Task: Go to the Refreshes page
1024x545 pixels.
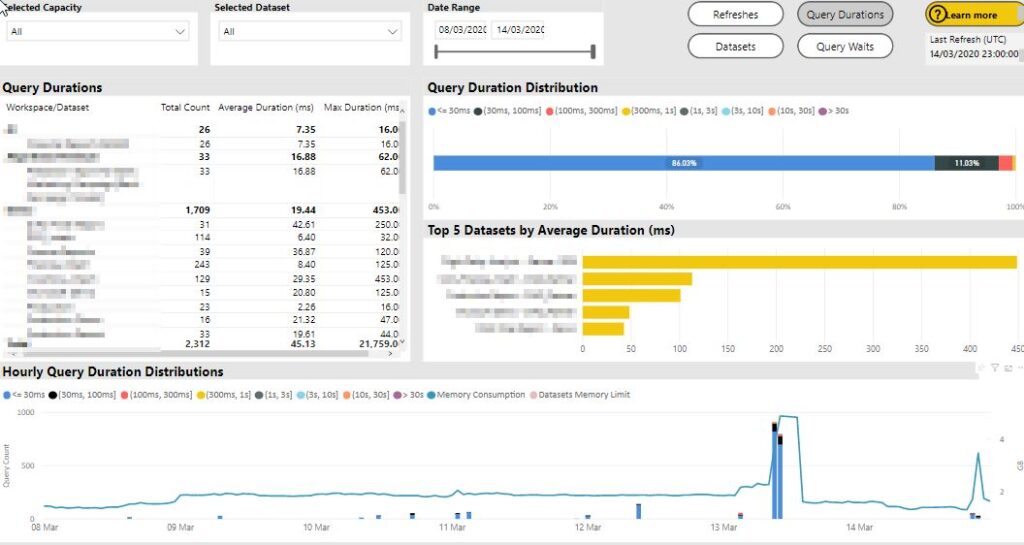Action: (735, 14)
